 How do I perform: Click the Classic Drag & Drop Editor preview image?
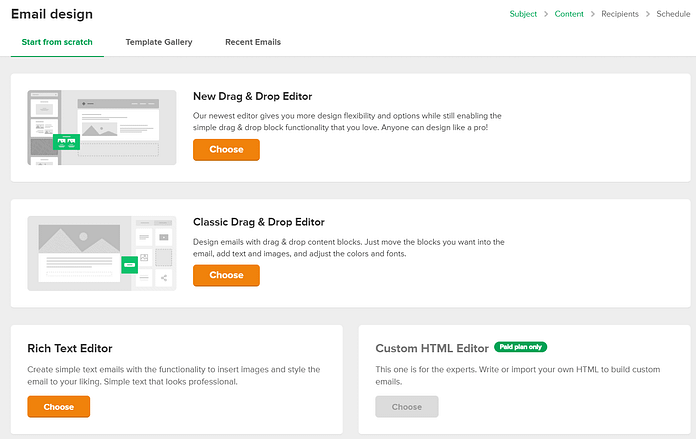coord(102,253)
